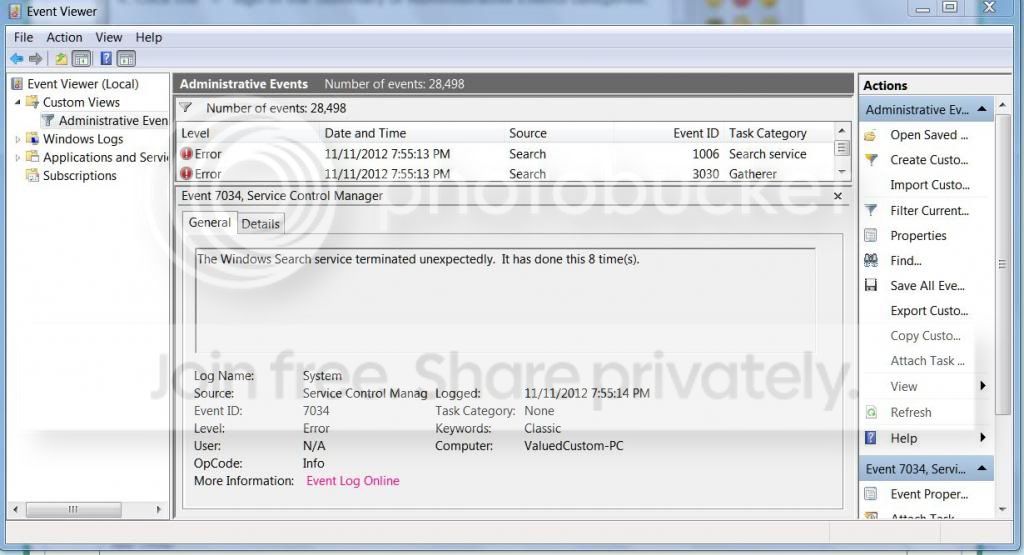This screenshot has width=1024, height=555.
Task: Go back with the toolbar Back arrow
Action: pos(17,59)
